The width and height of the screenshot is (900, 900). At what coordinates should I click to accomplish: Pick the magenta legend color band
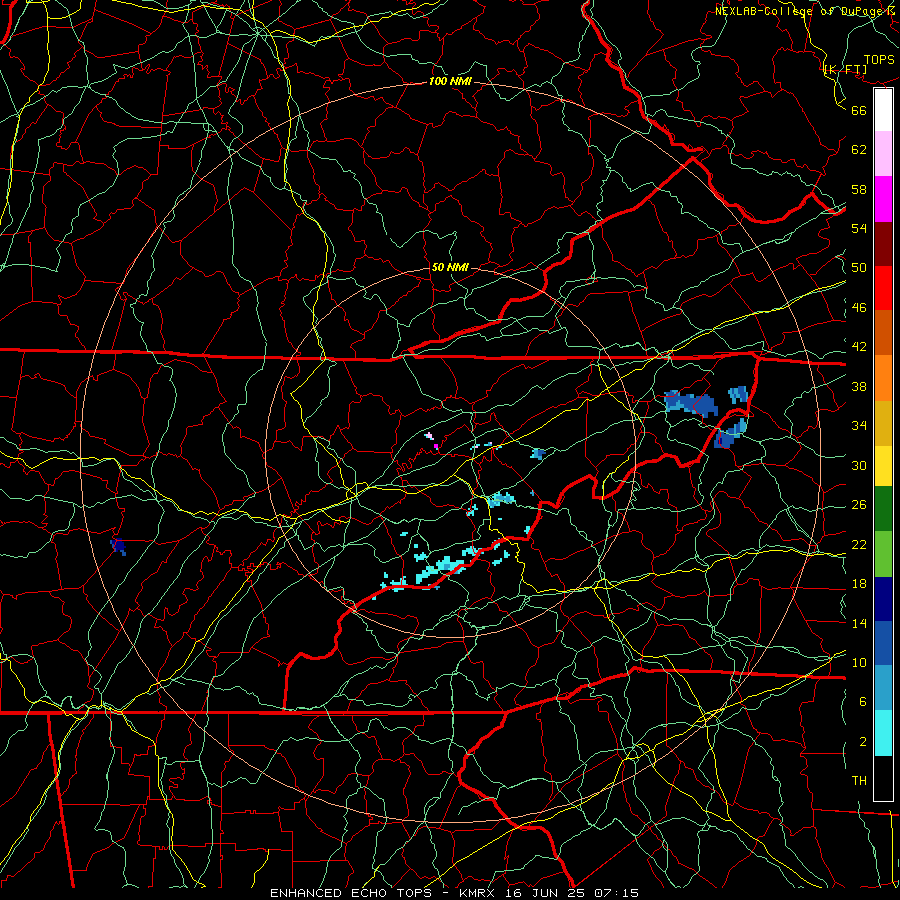(x=883, y=199)
